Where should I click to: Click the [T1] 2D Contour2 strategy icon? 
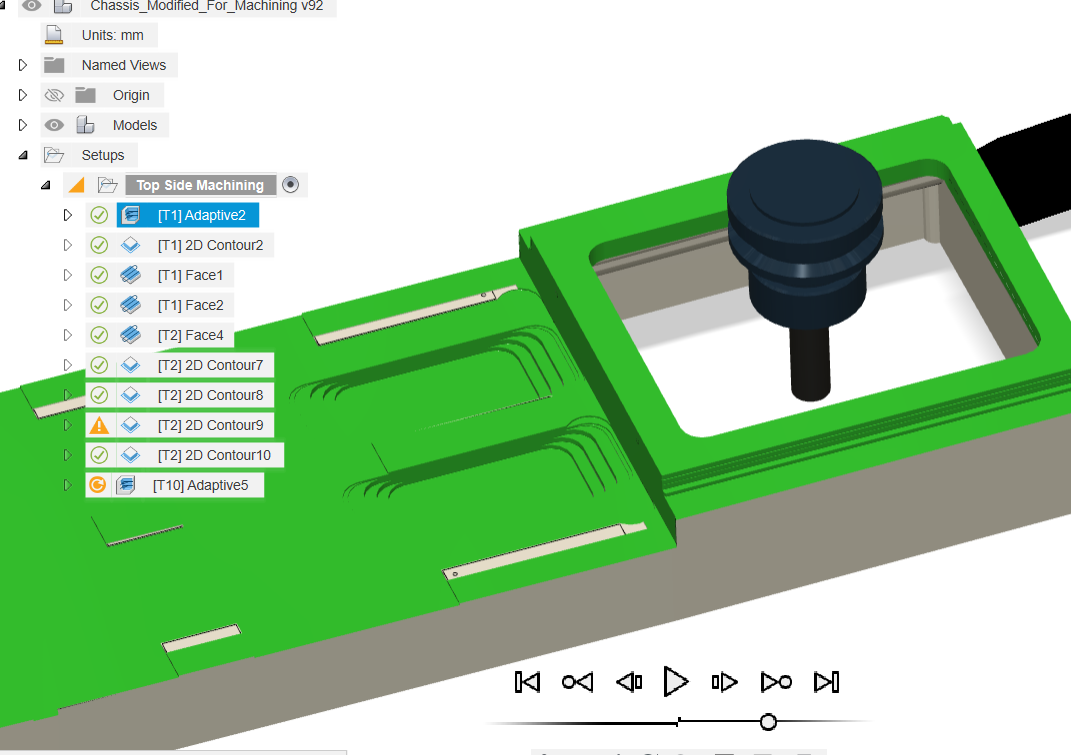(131, 244)
